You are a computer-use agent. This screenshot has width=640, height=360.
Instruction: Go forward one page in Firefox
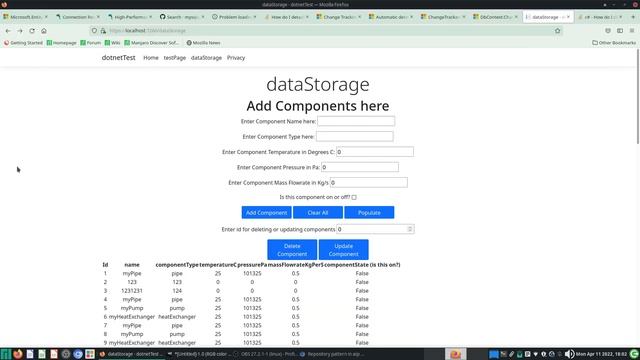tap(20, 31)
